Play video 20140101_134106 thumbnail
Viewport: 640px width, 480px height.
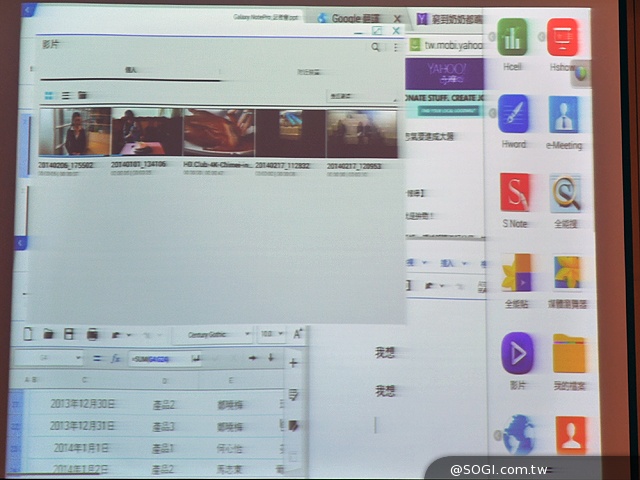click(x=147, y=132)
